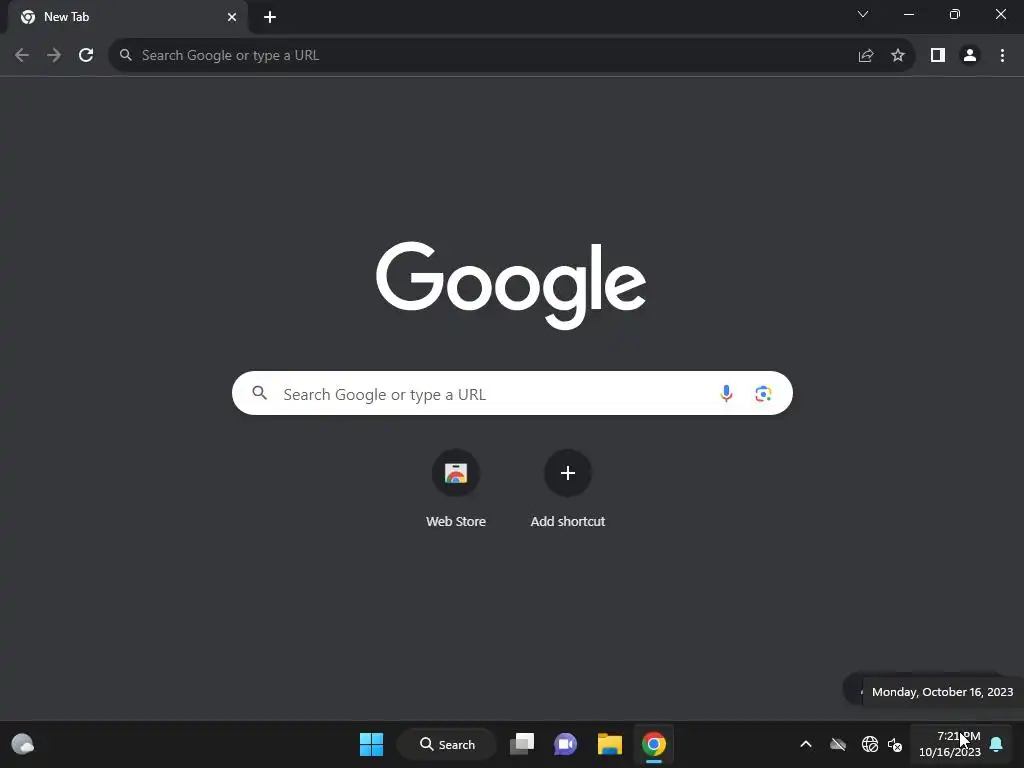Open Chrome's three-dot menu
This screenshot has width=1024, height=768.
point(1002,56)
